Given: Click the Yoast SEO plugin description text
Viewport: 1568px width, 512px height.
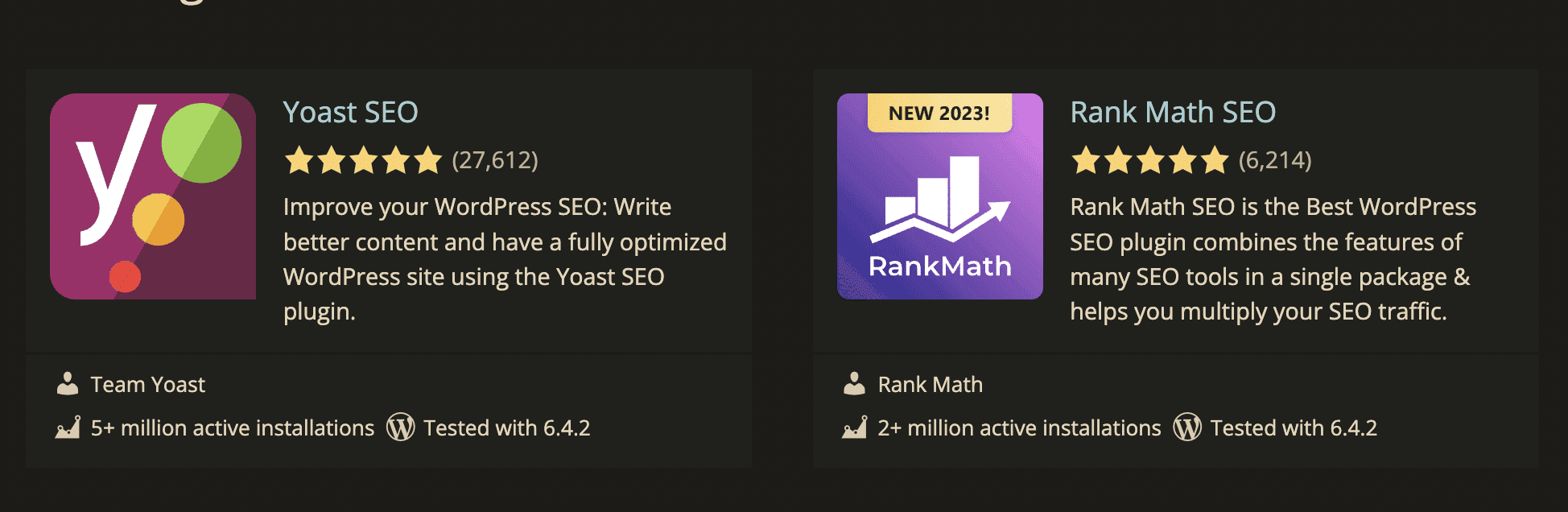Looking at the screenshot, I should point(505,259).
